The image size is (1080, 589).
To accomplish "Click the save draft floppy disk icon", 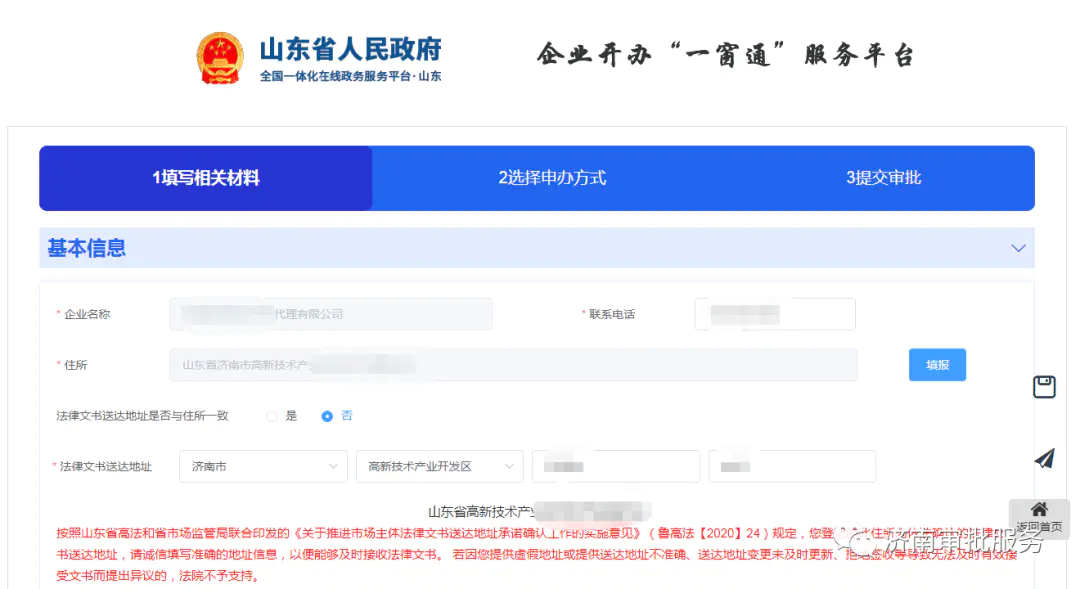I will [1044, 386].
